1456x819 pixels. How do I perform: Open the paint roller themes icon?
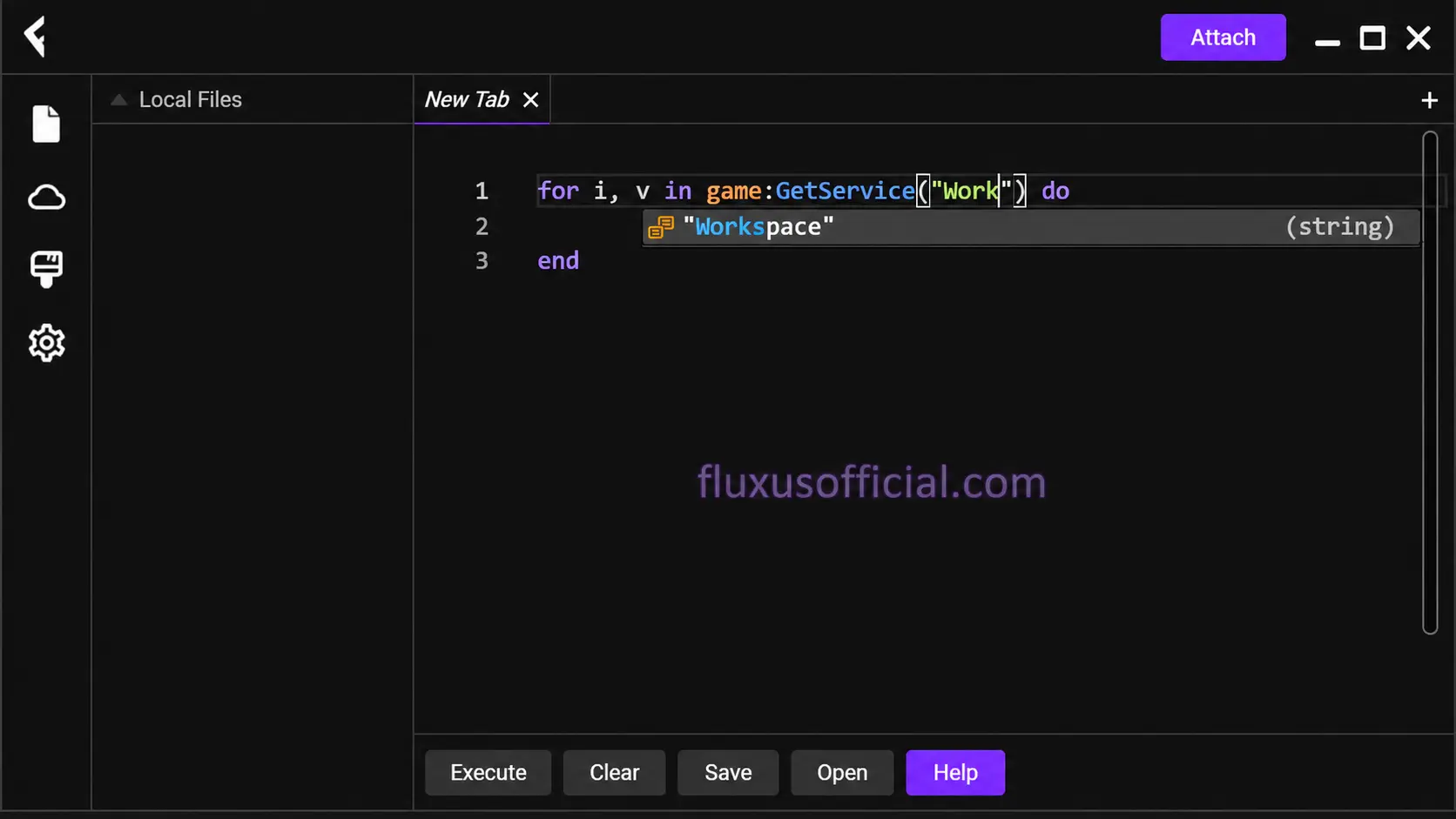pos(46,270)
